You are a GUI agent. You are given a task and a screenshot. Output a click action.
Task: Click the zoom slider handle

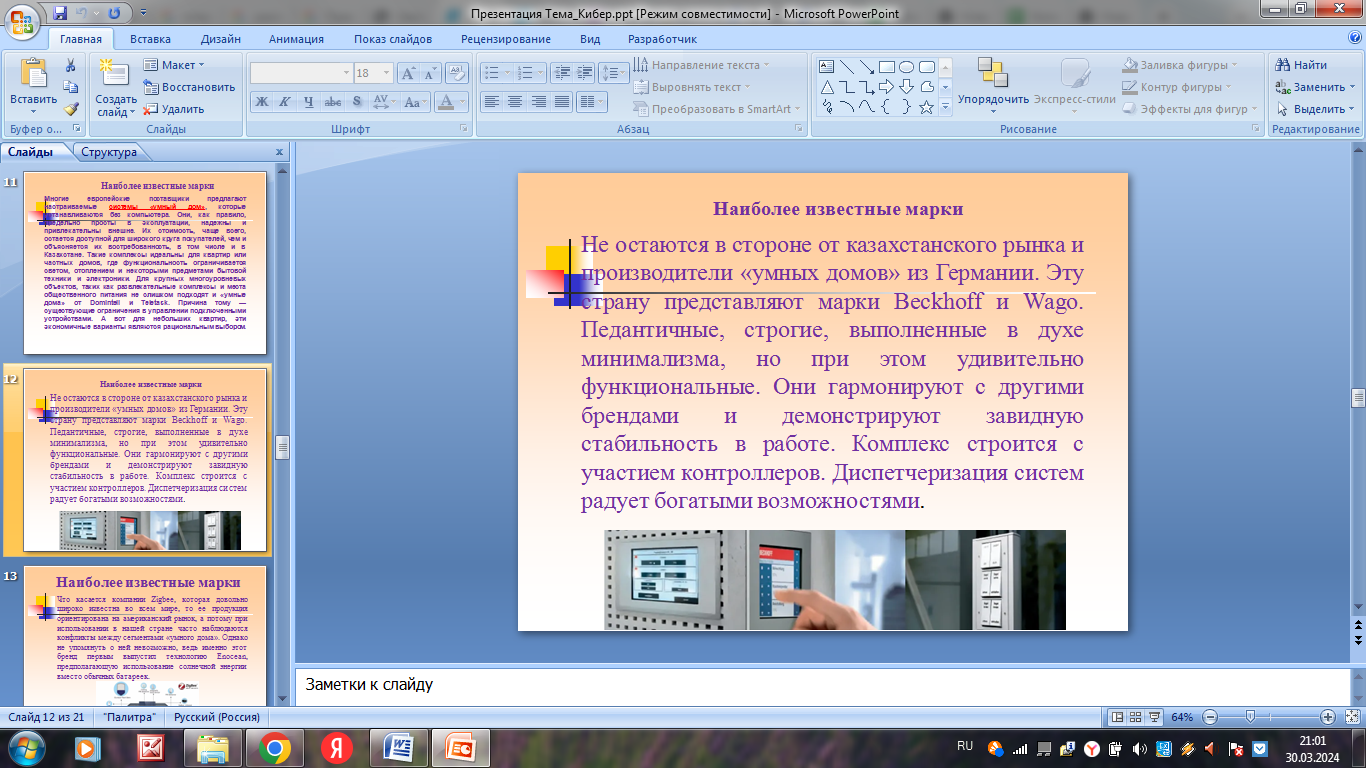point(1250,717)
